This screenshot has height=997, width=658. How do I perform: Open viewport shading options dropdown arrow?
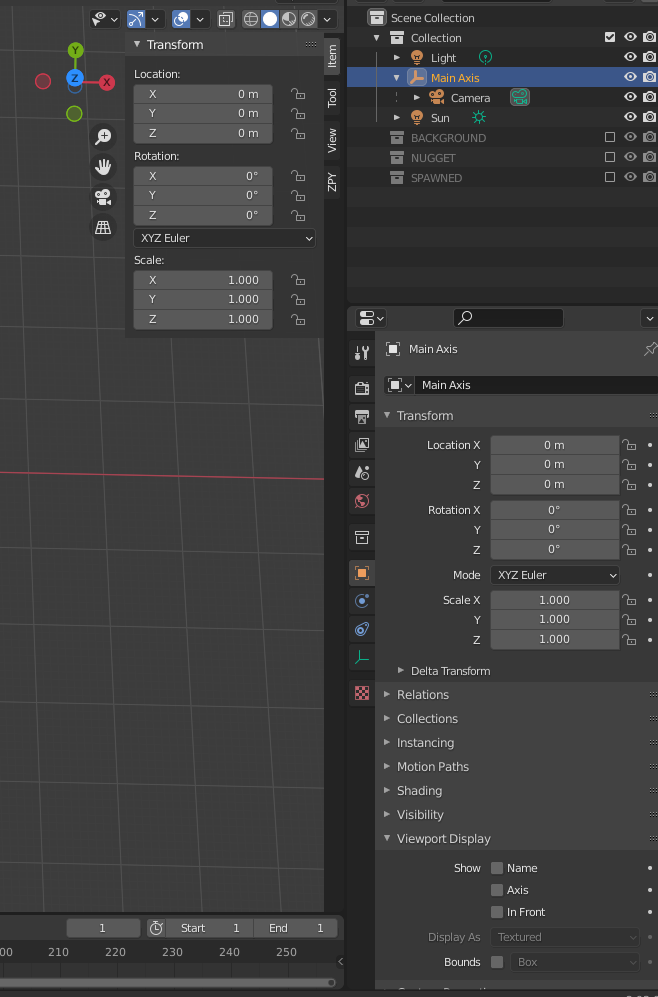coord(327,19)
